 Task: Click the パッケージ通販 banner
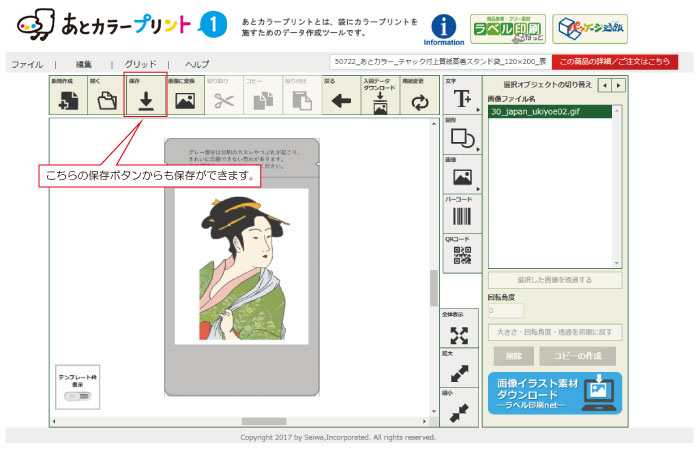pyautogui.click(x=590, y=29)
